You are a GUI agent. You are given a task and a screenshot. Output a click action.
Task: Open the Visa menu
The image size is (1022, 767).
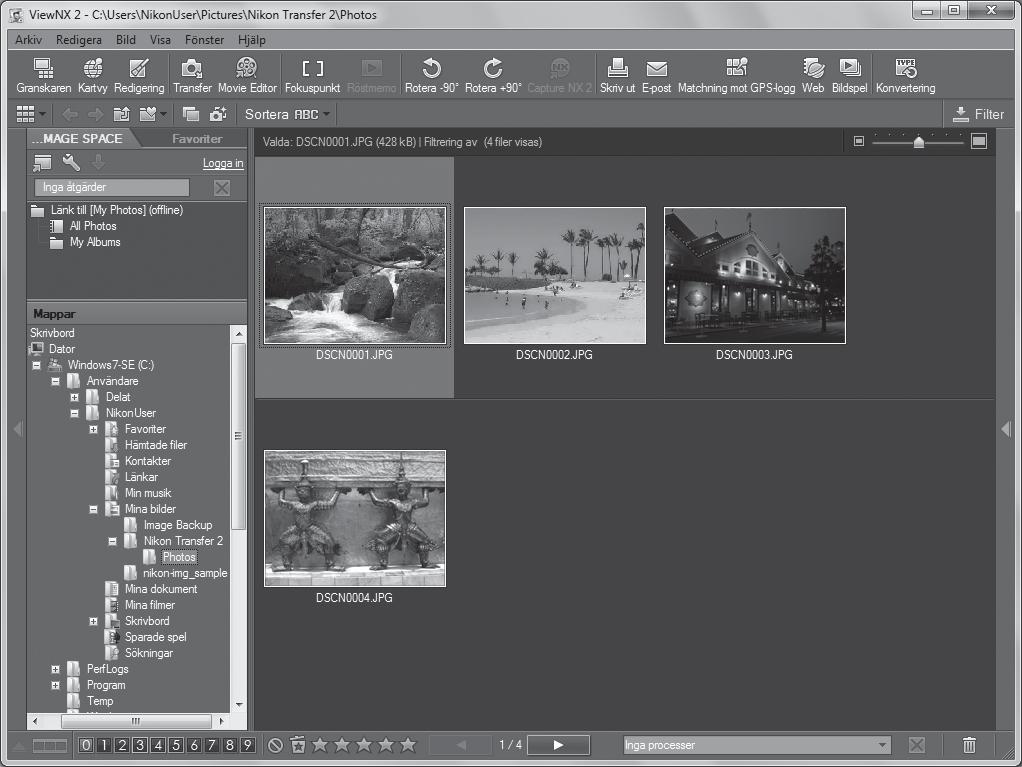coord(160,40)
